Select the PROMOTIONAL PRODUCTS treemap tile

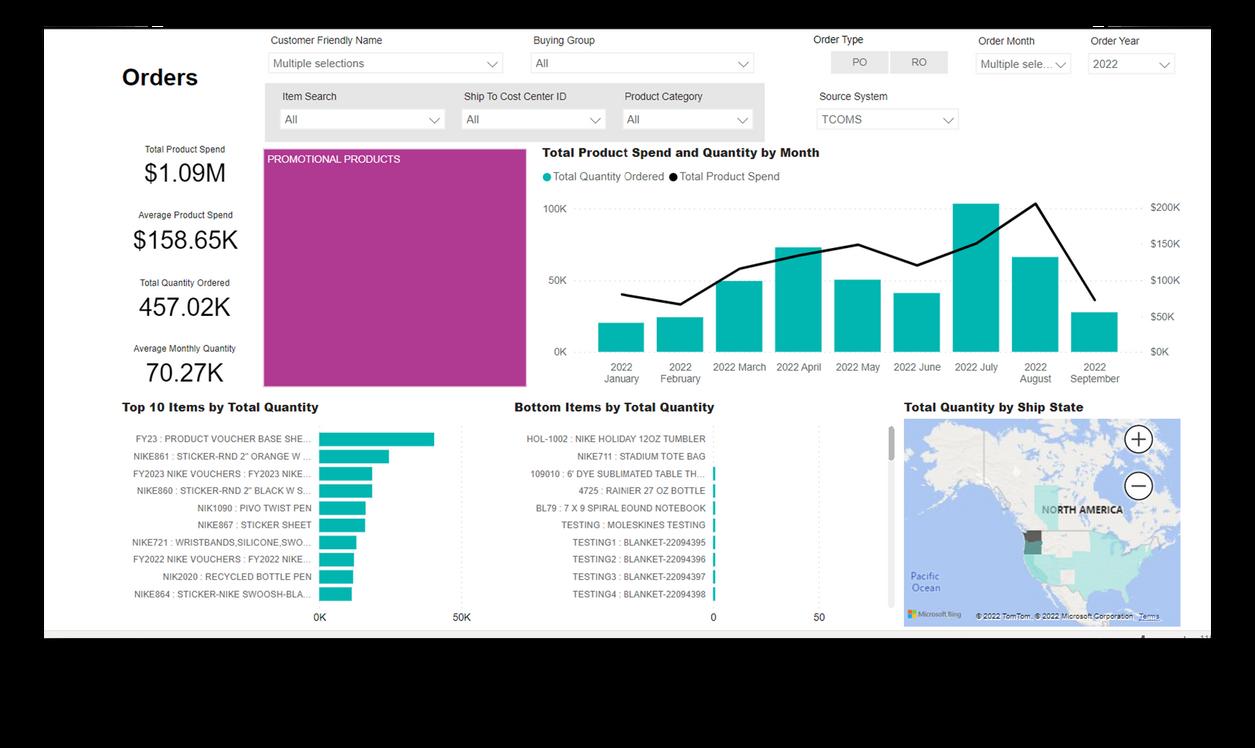click(395, 268)
